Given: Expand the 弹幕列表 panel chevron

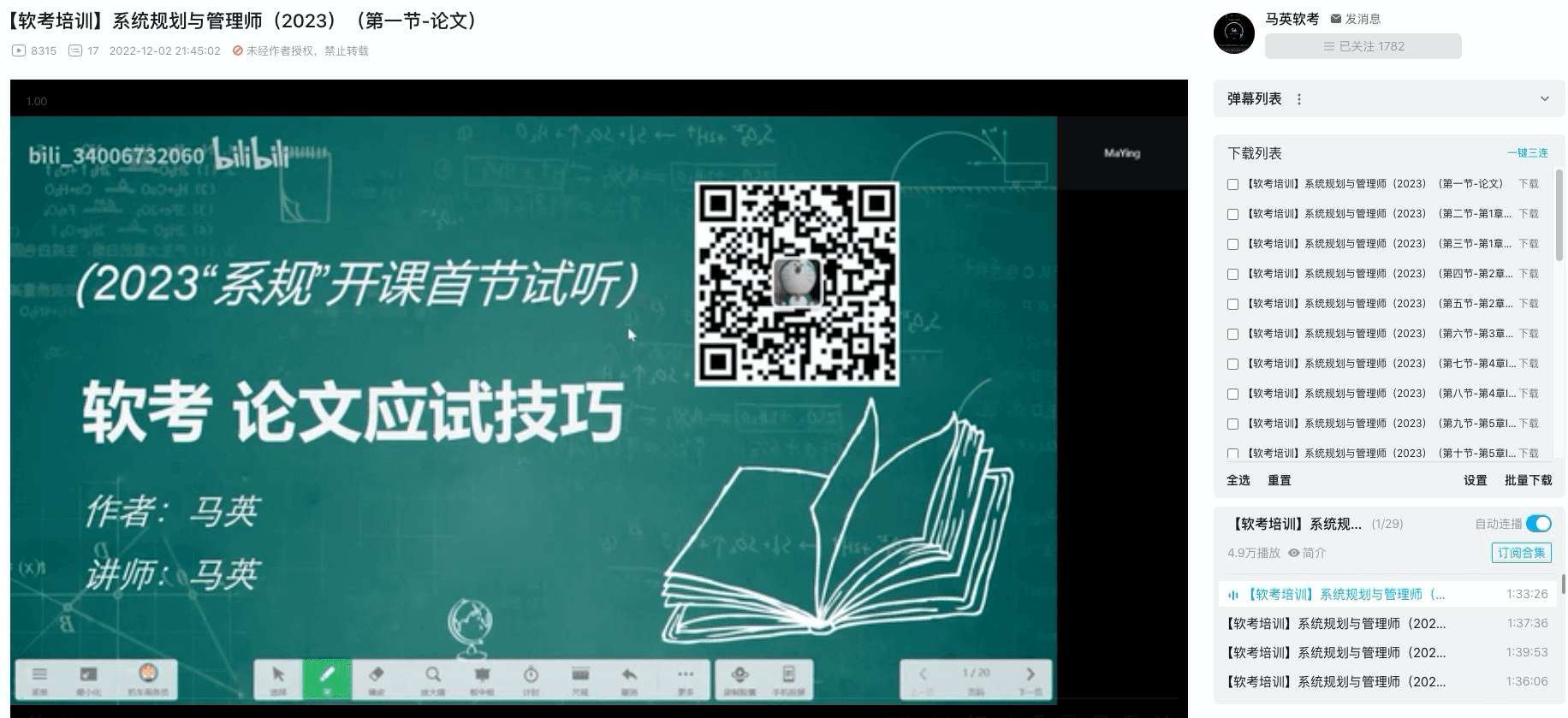Looking at the screenshot, I should [1545, 99].
